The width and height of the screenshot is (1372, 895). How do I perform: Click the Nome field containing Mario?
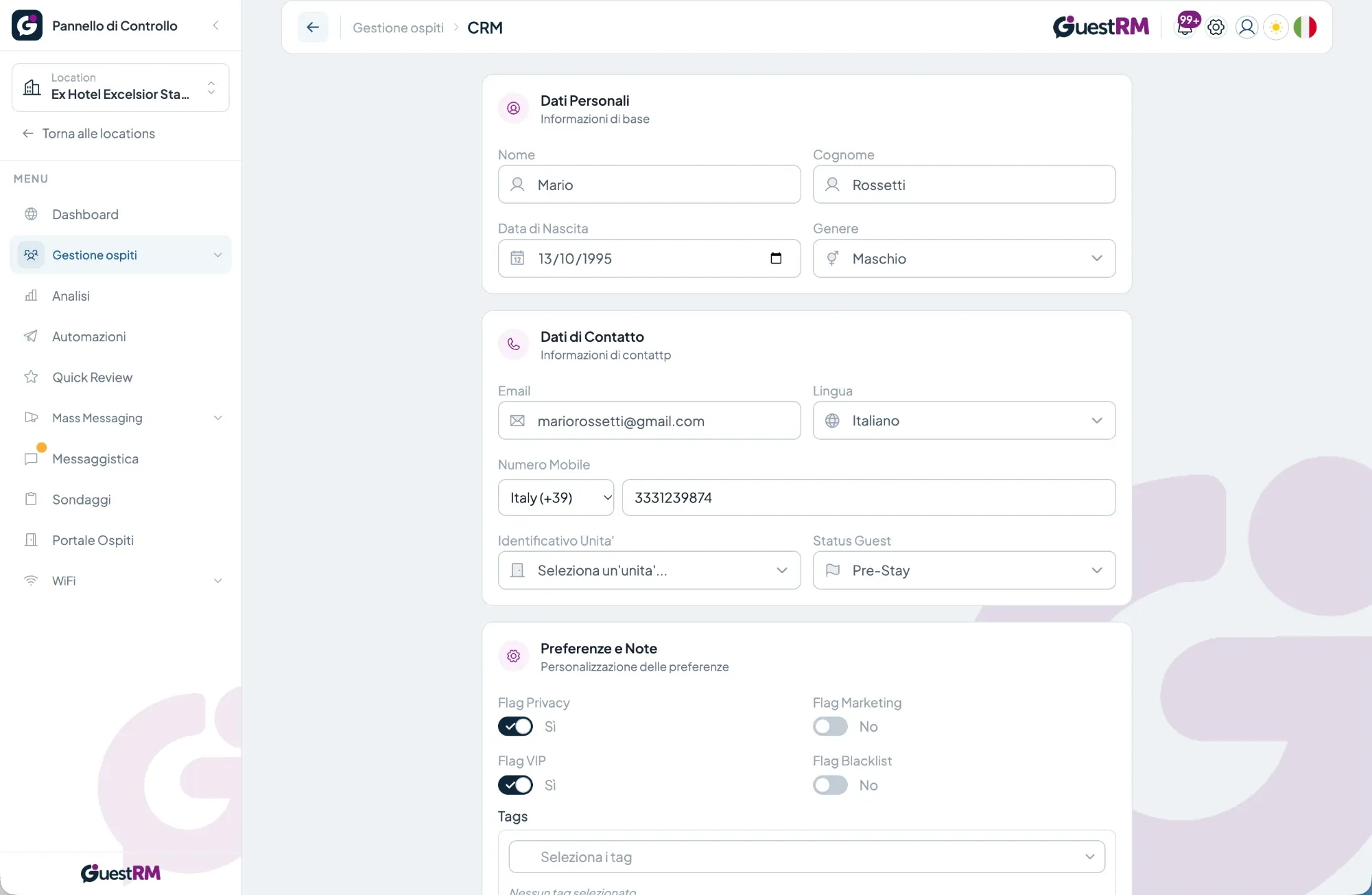pos(649,185)
